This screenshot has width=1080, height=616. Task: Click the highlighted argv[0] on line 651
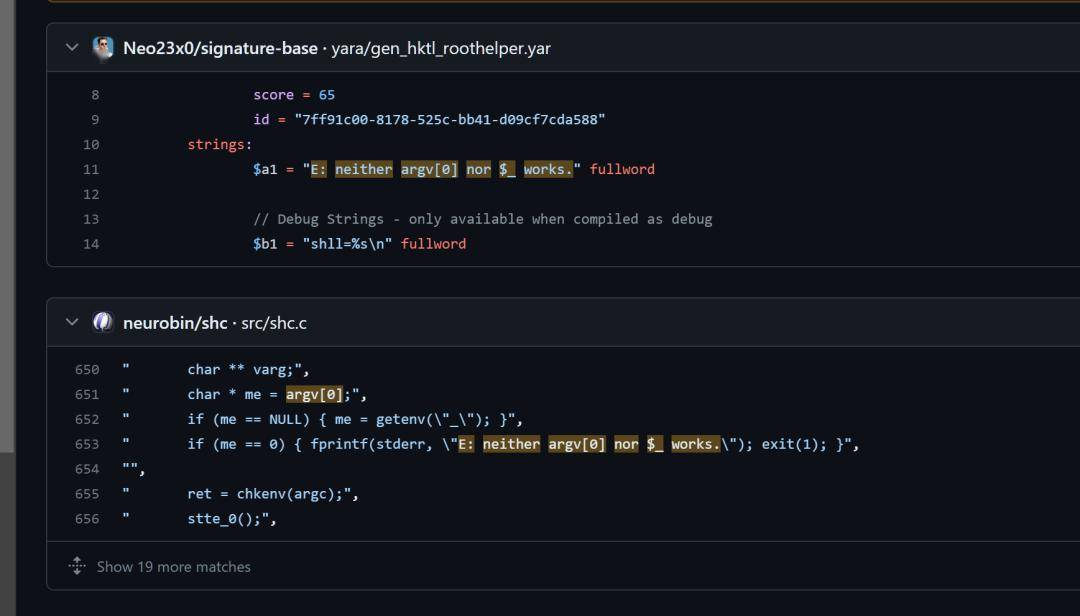(x=314, y=394)
